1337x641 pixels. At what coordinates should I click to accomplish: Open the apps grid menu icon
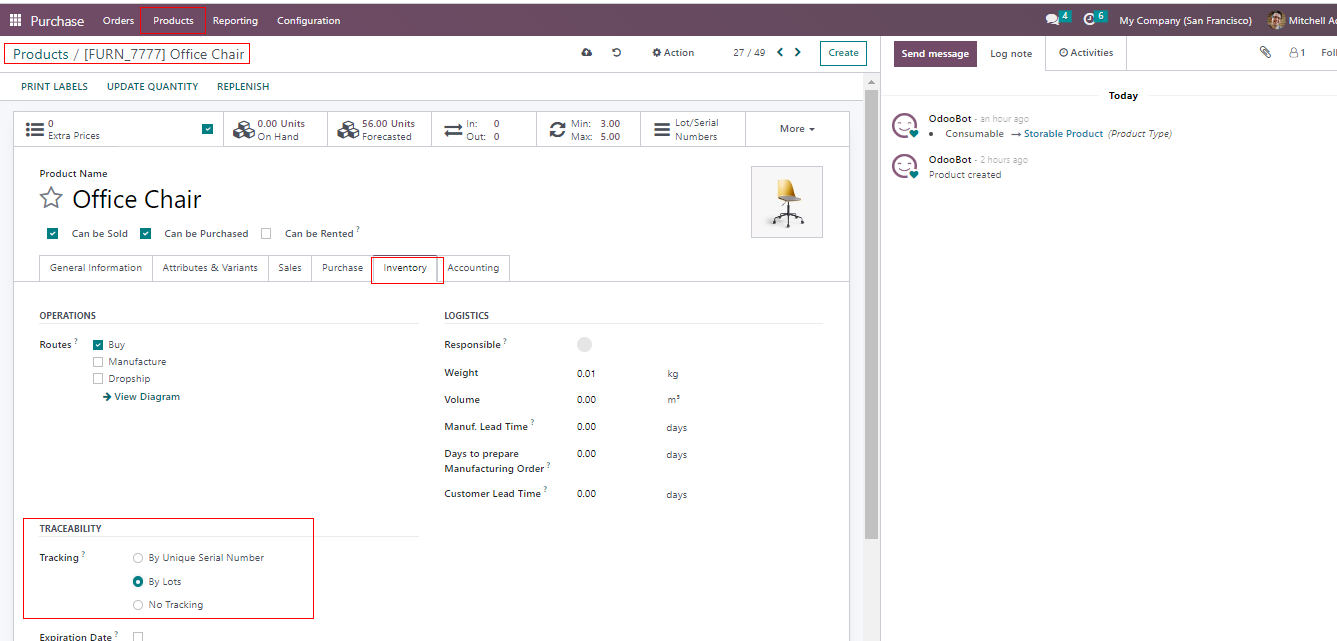[x=15, y=20]
